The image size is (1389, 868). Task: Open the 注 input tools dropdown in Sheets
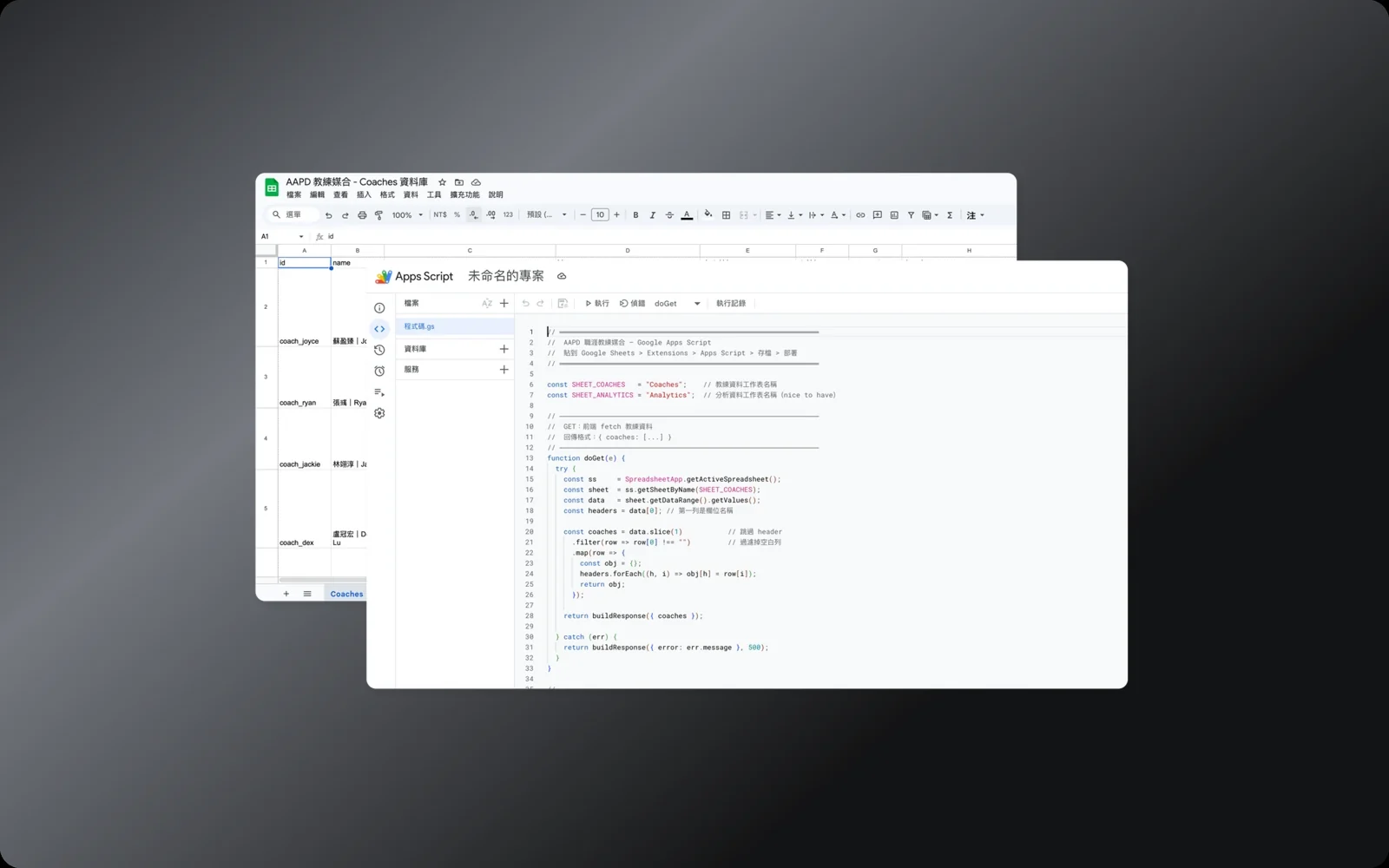[976, 215]
